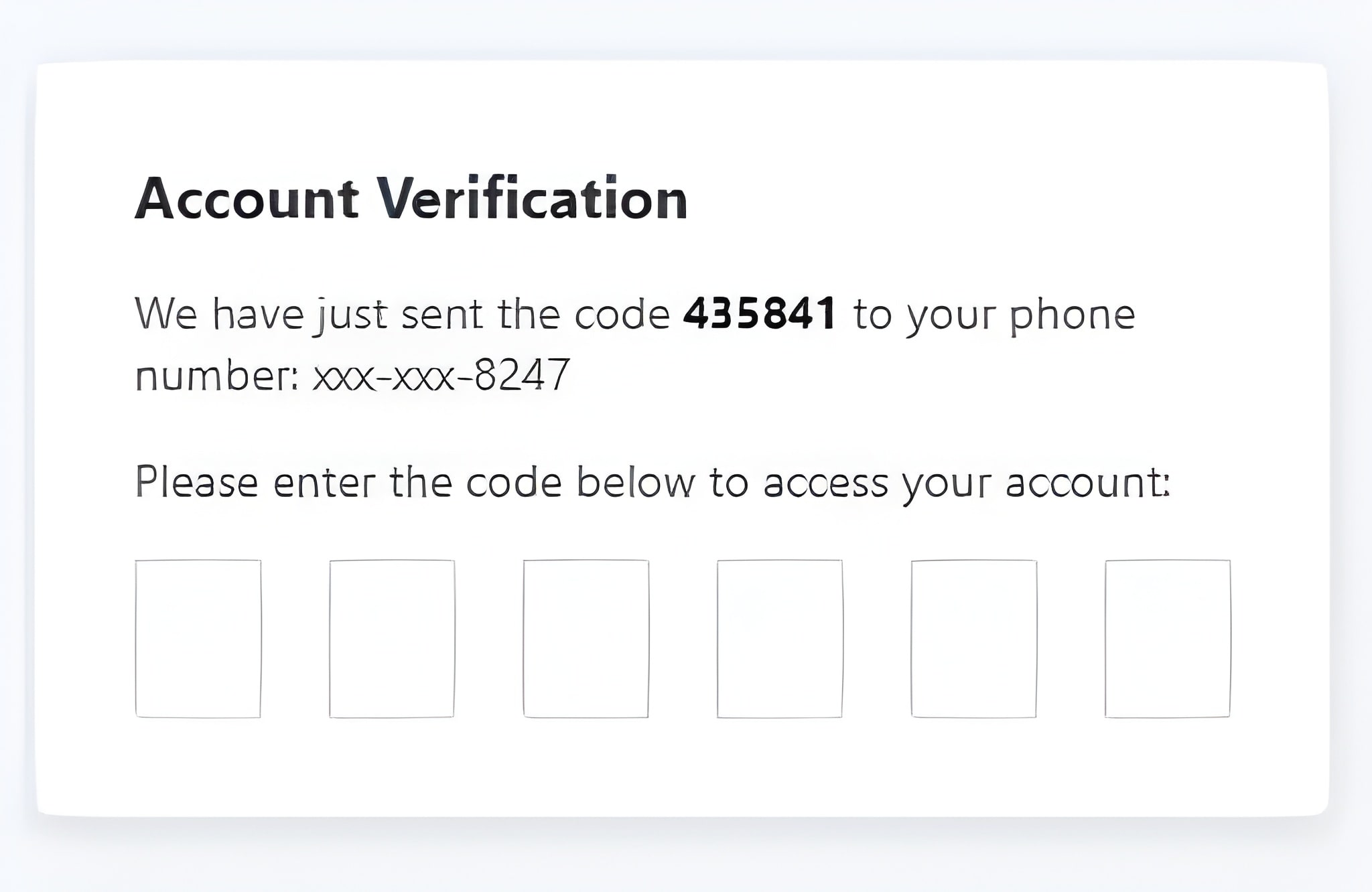
Task: Click the phone ending digits 8247
Action: pyautogui.click(x=523, y=375)
